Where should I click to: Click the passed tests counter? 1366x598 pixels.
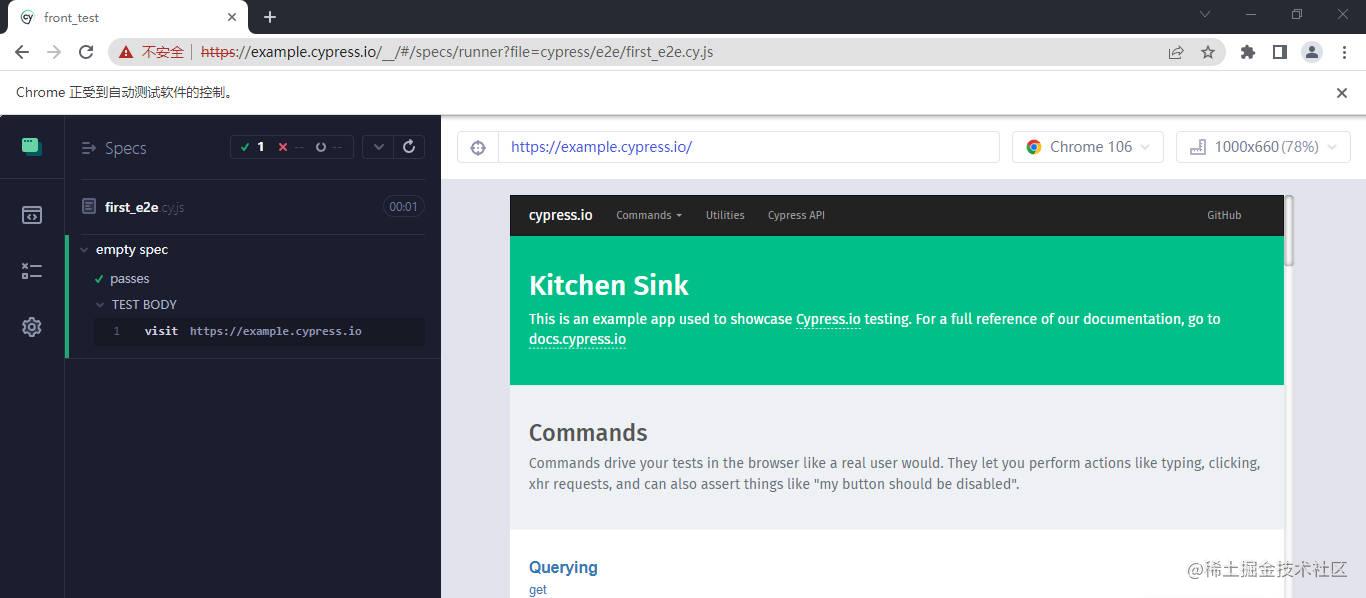click(252, 147)
